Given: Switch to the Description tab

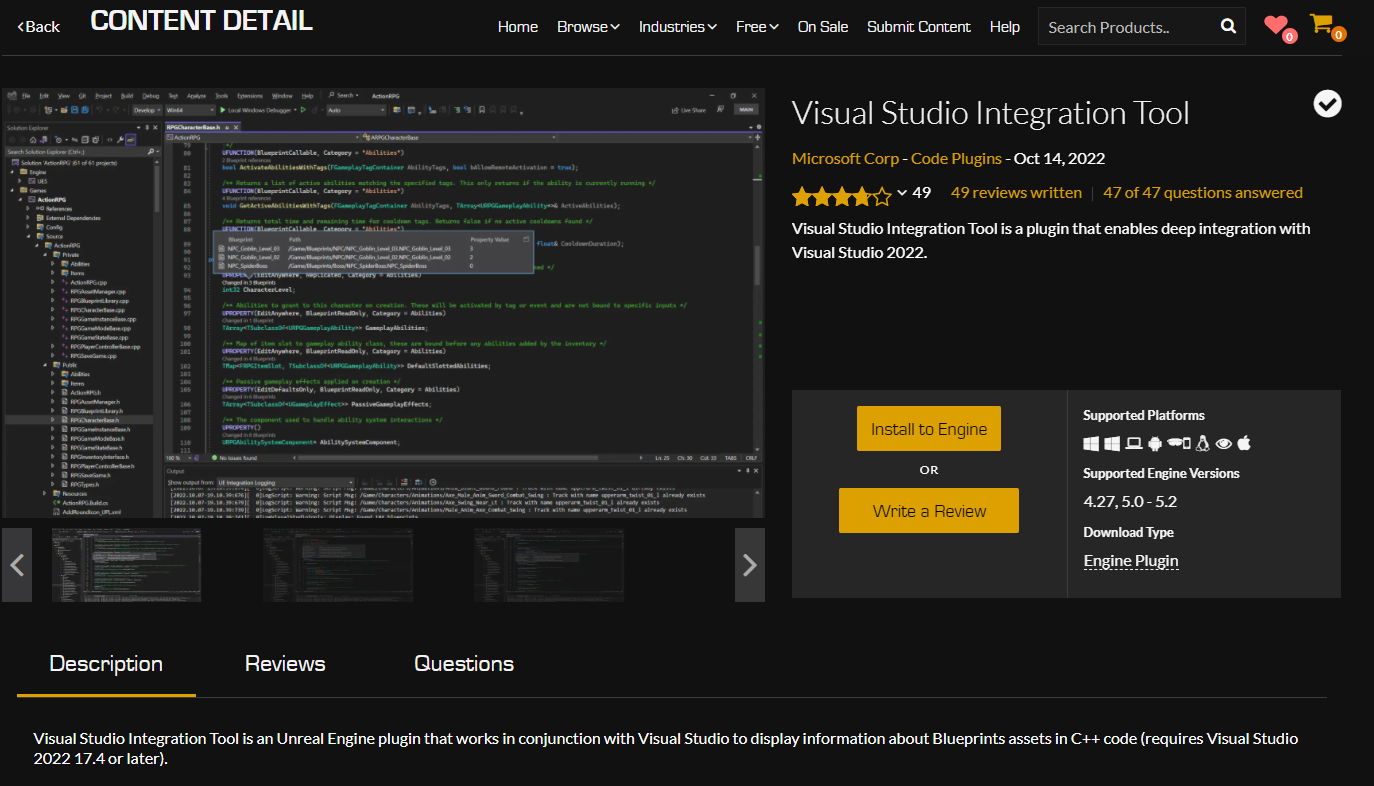Looking at the screenshot, I should click(106, 664).
